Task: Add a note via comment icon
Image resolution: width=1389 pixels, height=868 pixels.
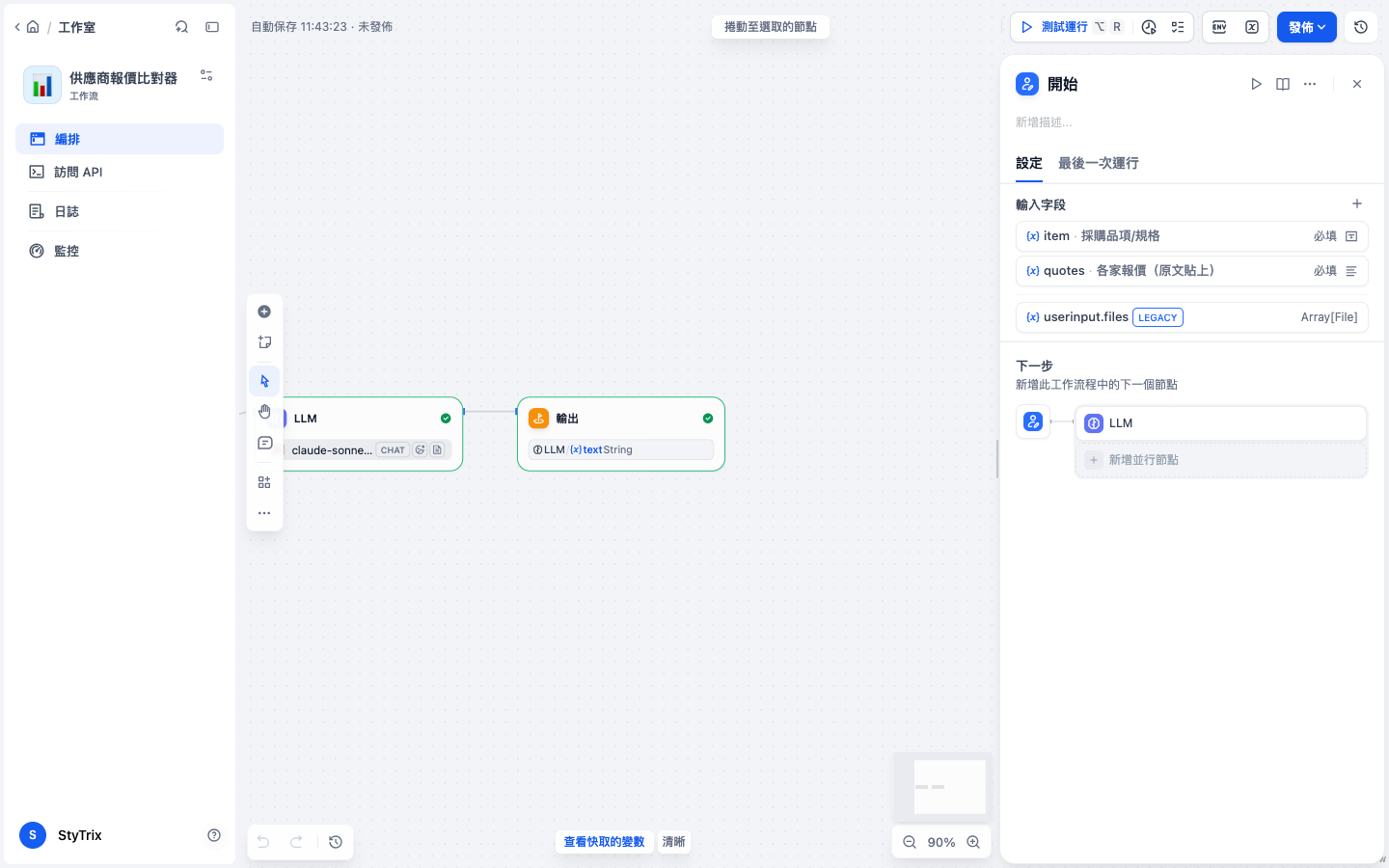Action: click(264, 443)
